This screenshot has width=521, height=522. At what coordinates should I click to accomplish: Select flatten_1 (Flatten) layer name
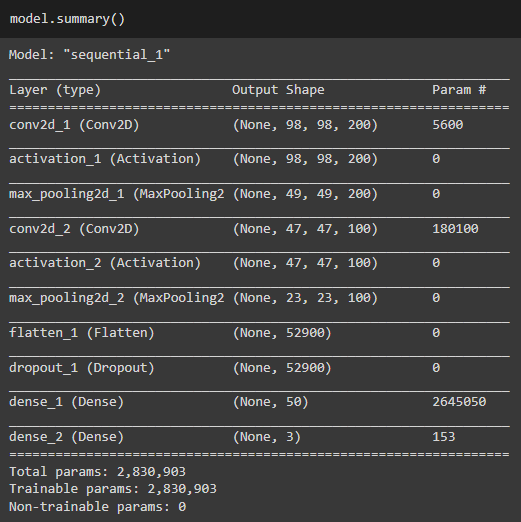point(82,333)
